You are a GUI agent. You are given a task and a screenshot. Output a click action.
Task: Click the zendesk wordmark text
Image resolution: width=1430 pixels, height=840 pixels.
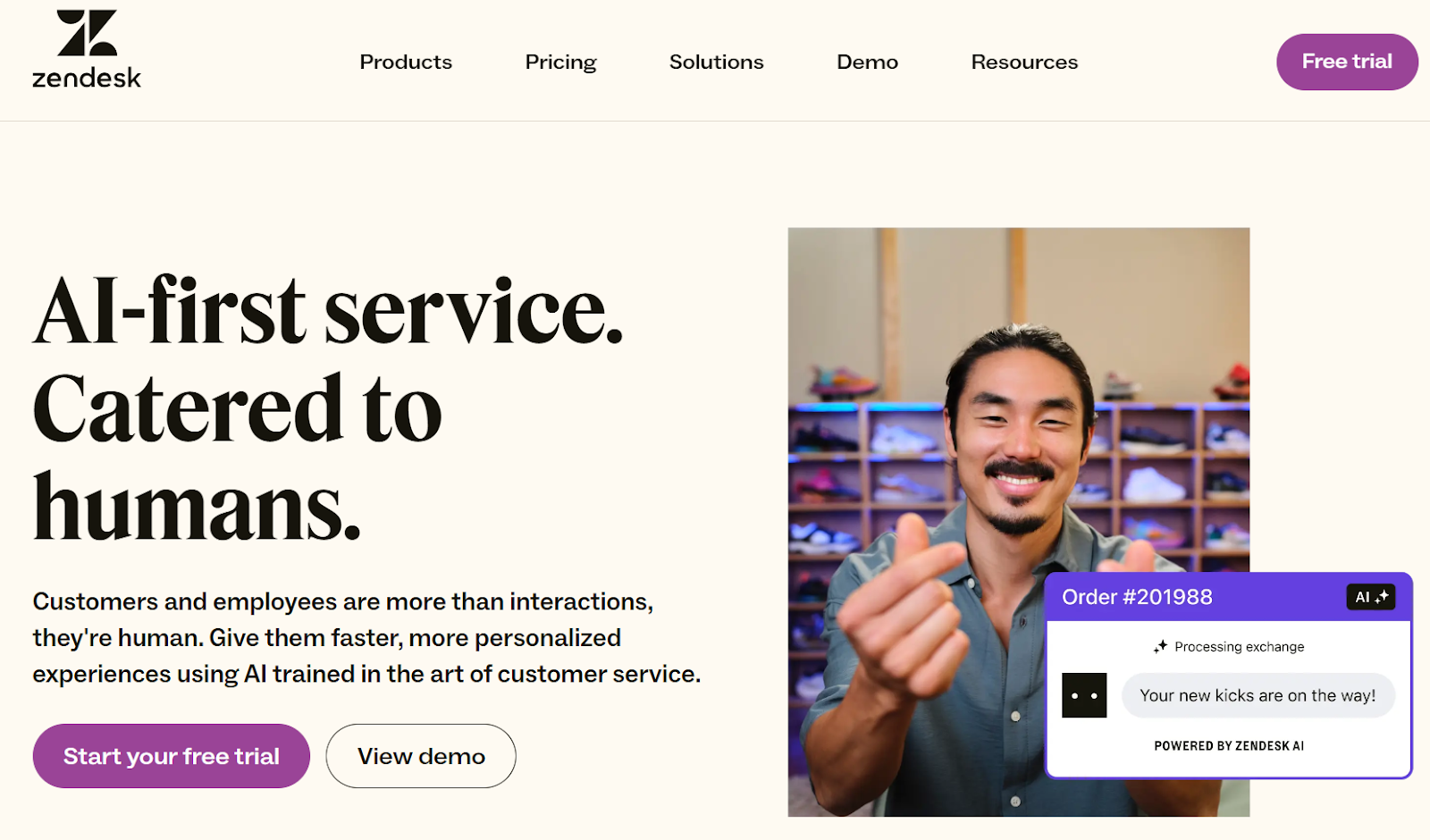[87, 79]
